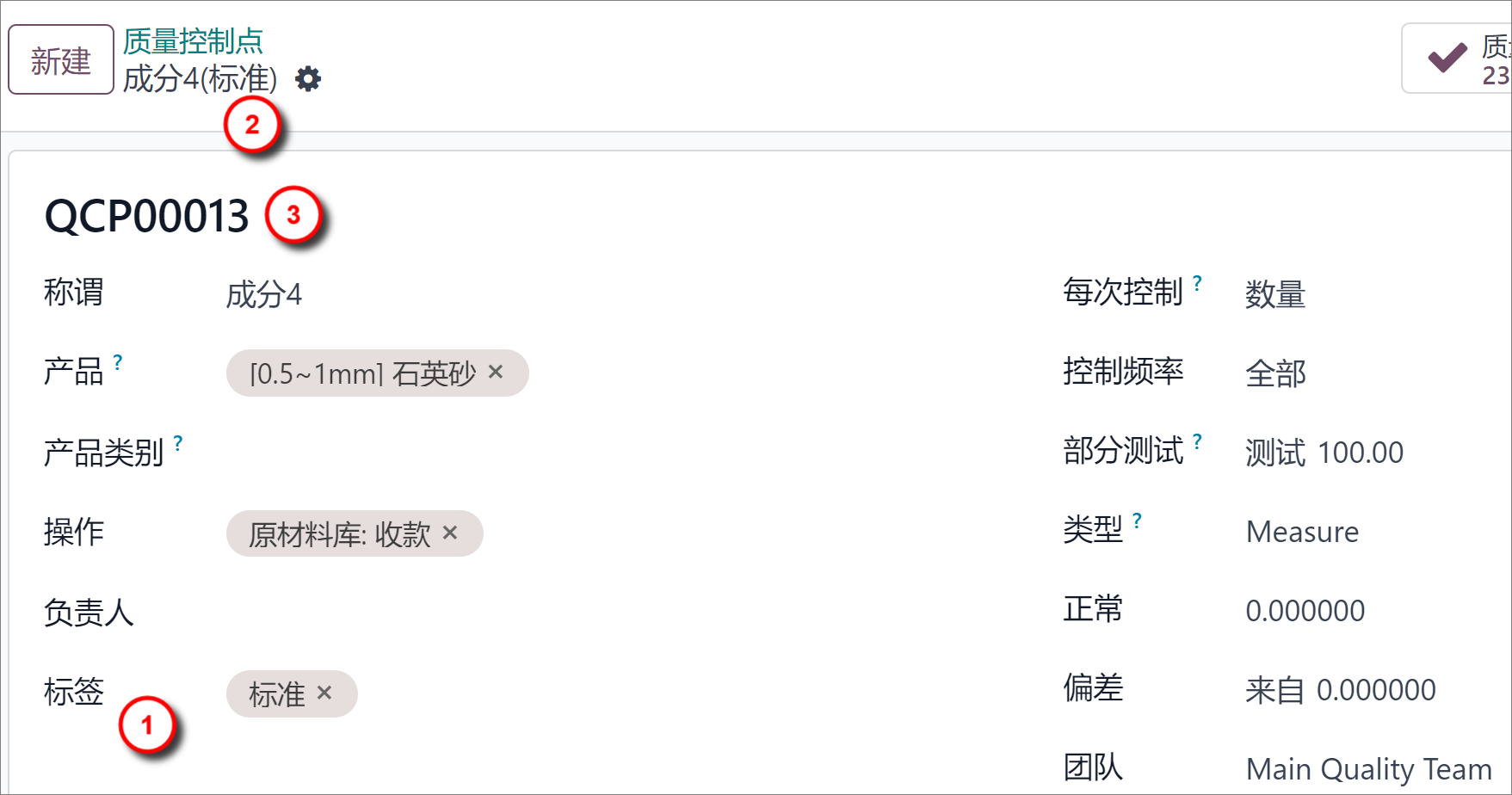Click the empty 负责人 field to assign someone

click(x=344, y=613)
